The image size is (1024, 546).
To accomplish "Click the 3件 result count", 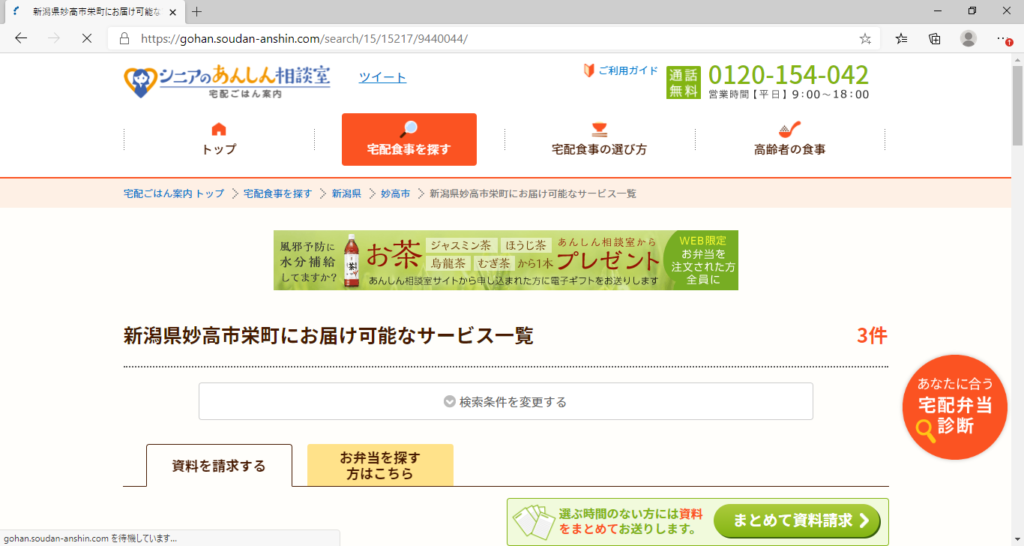I will 872,336.
